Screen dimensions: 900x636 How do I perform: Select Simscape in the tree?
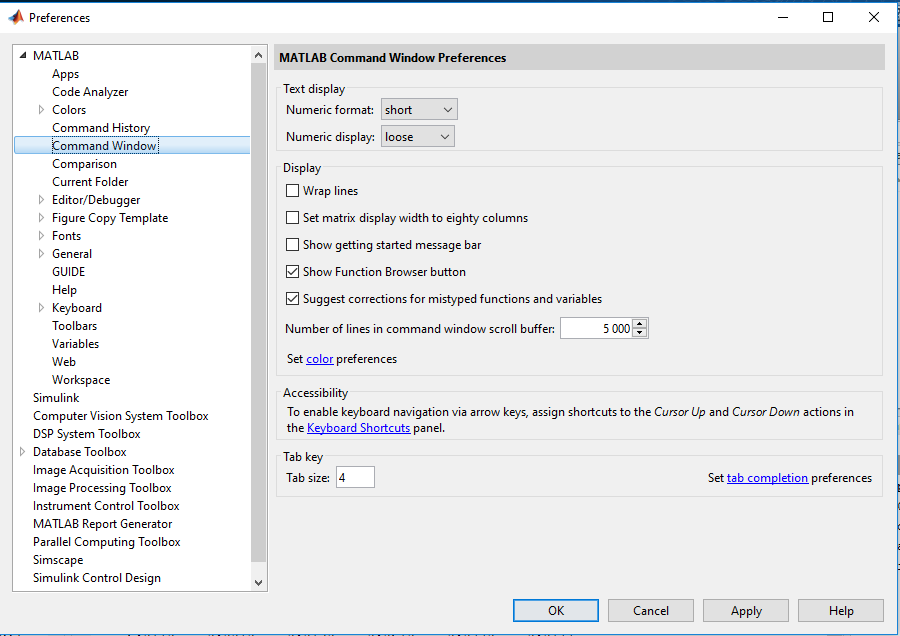(58, 560)
